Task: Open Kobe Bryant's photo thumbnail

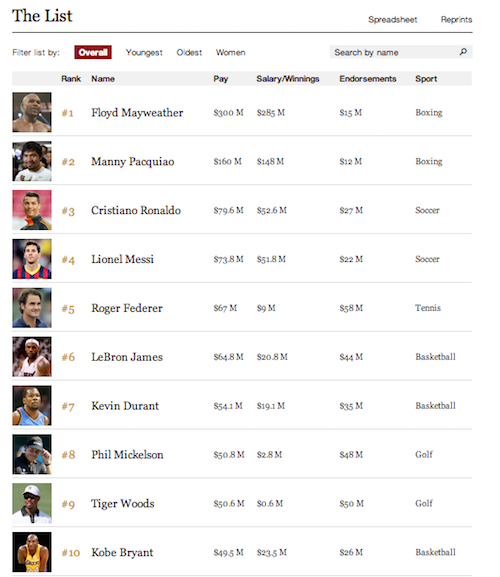Action: click(x=32, y=552)
